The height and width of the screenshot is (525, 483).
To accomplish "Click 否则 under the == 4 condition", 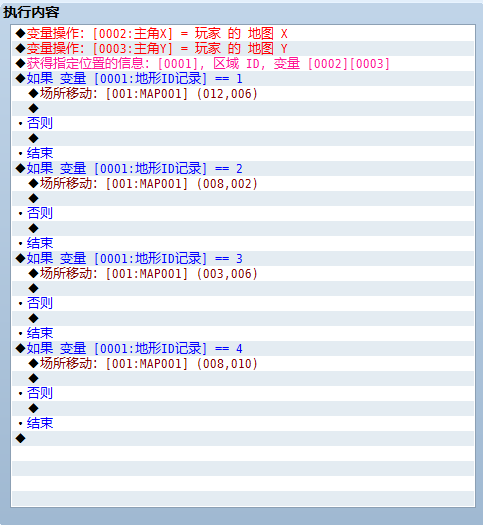I will pyautogui.click(x=39, y=393).
